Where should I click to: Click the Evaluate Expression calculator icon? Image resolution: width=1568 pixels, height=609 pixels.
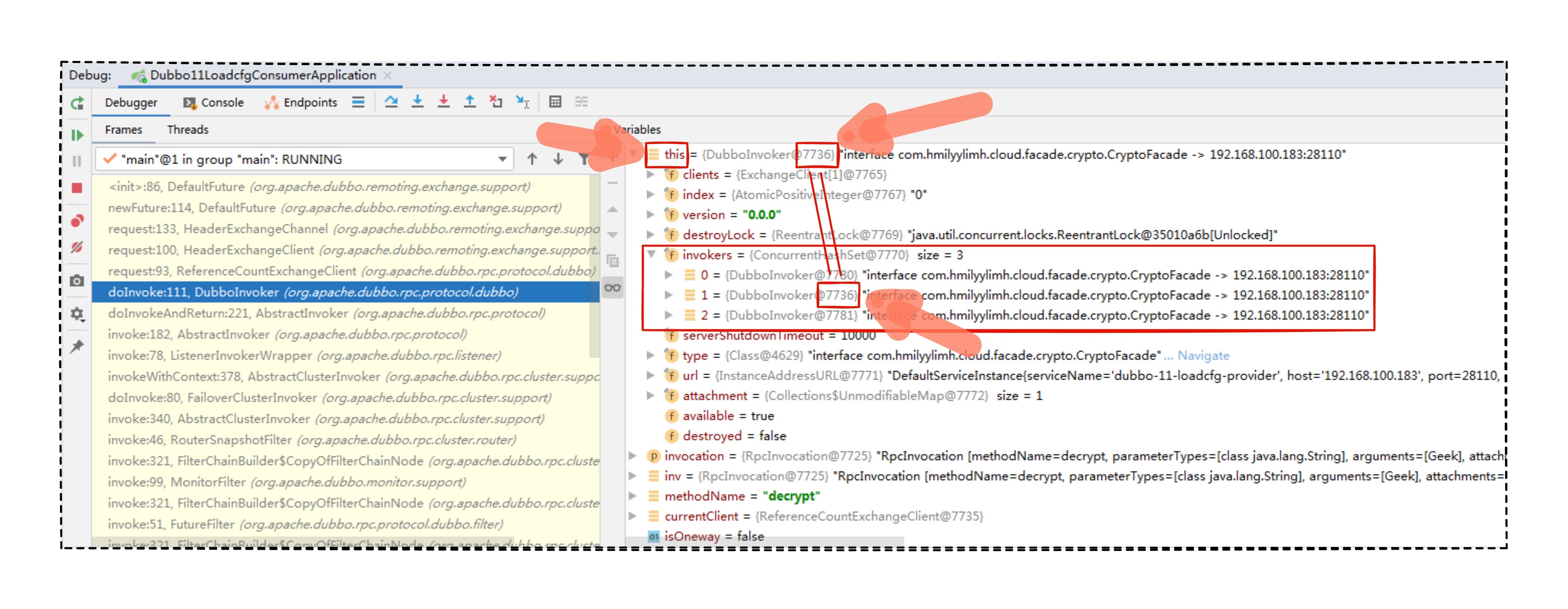click(x=555, y=101)
